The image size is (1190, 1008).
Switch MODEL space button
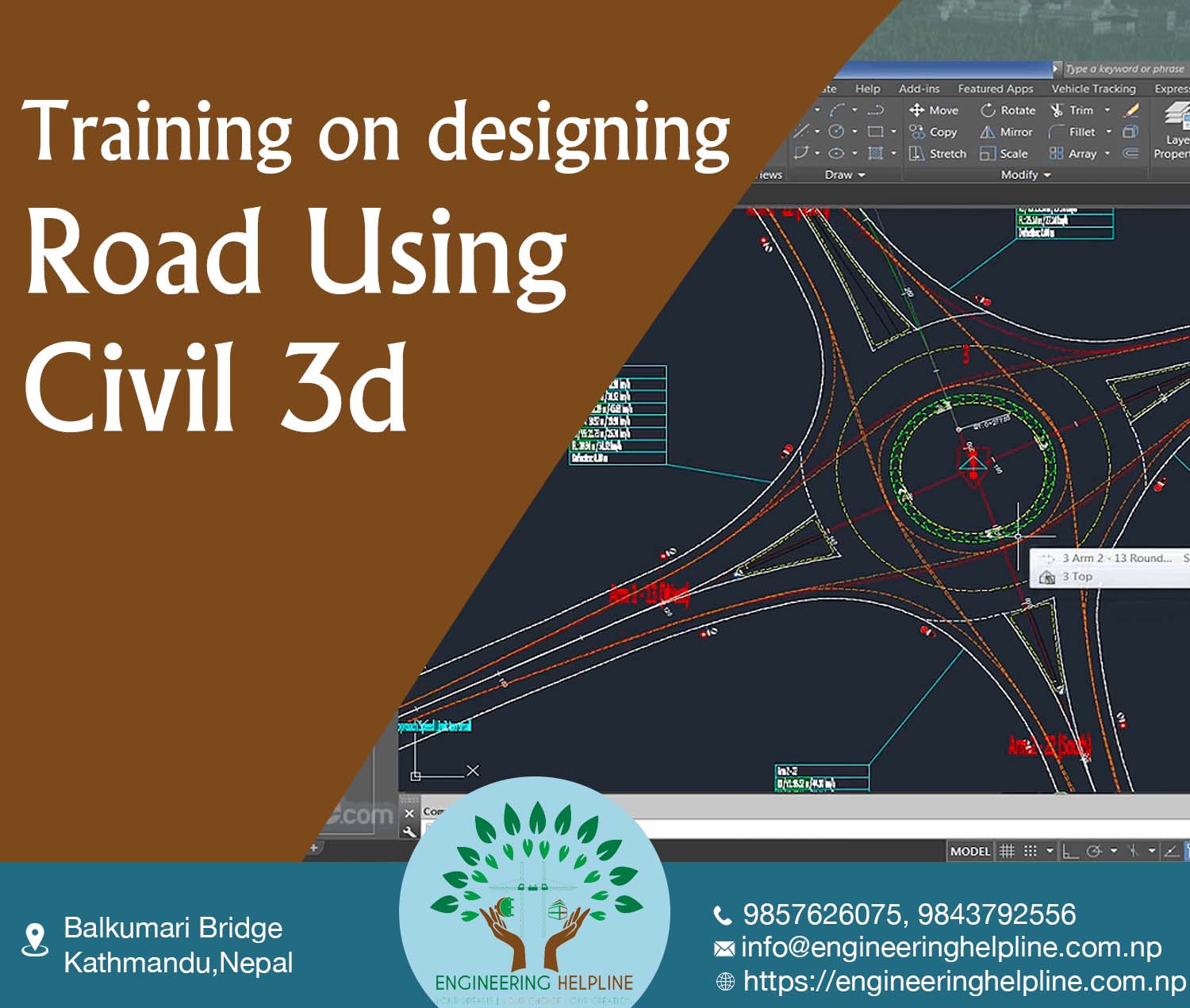970,851
